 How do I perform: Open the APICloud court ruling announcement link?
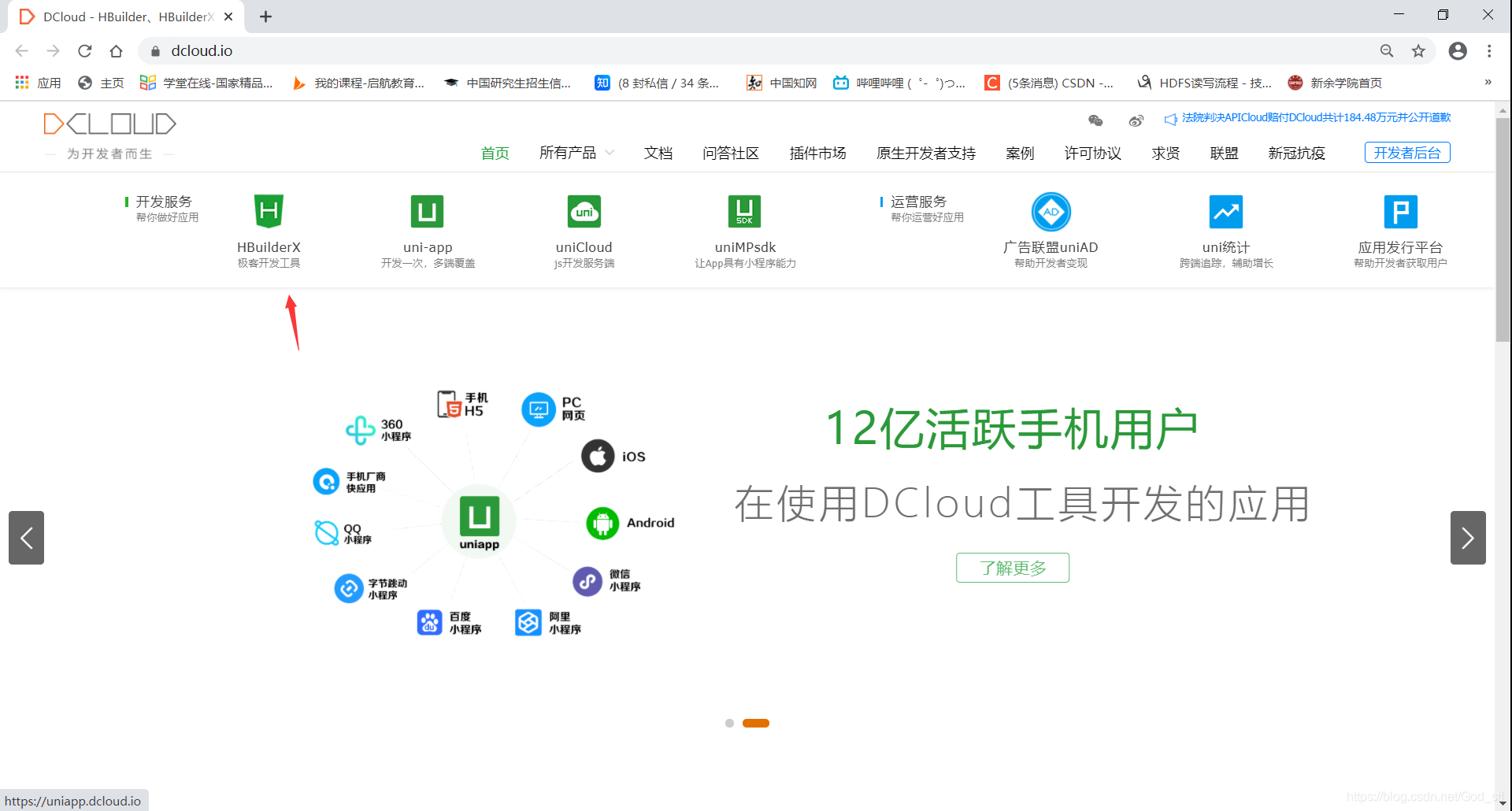[1307, 118]
